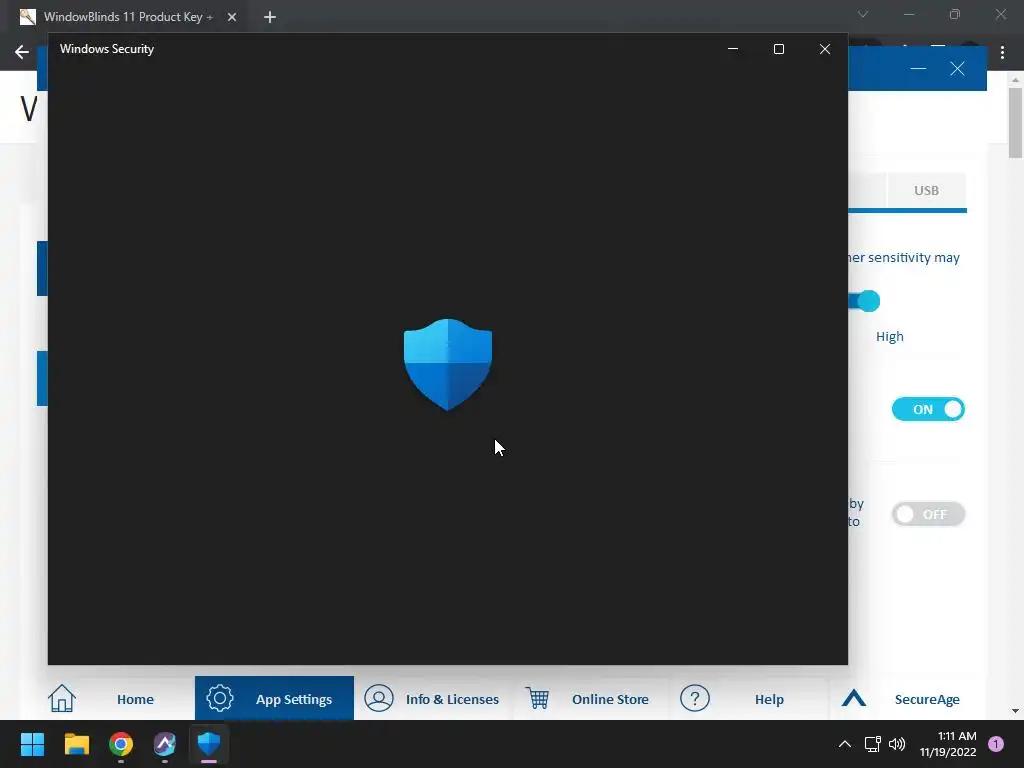Minimize the Windows Security window
The width and height of the screenshot is (1024, 768).
click(733, 49)
